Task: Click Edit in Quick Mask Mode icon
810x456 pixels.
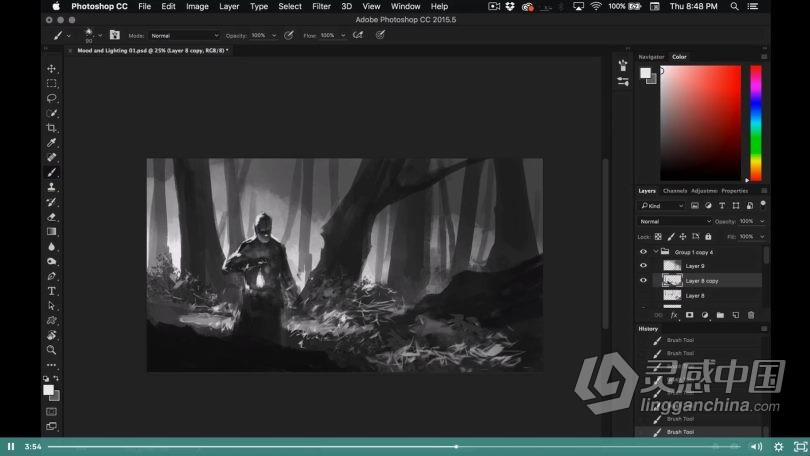Action: click(51, 412)
